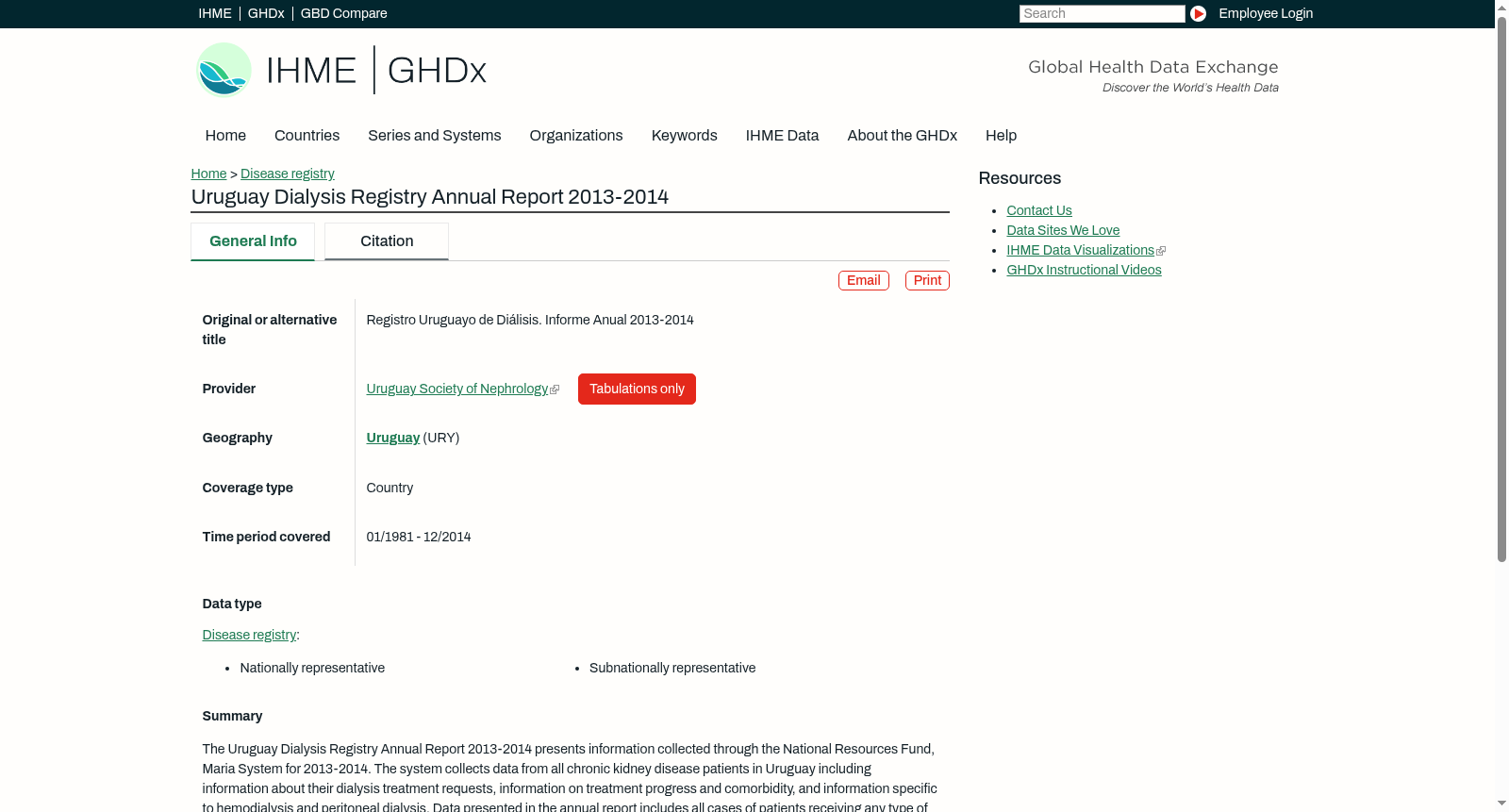Switch to the Citation tab
1509x812 pixels.
tap(387, 241)
